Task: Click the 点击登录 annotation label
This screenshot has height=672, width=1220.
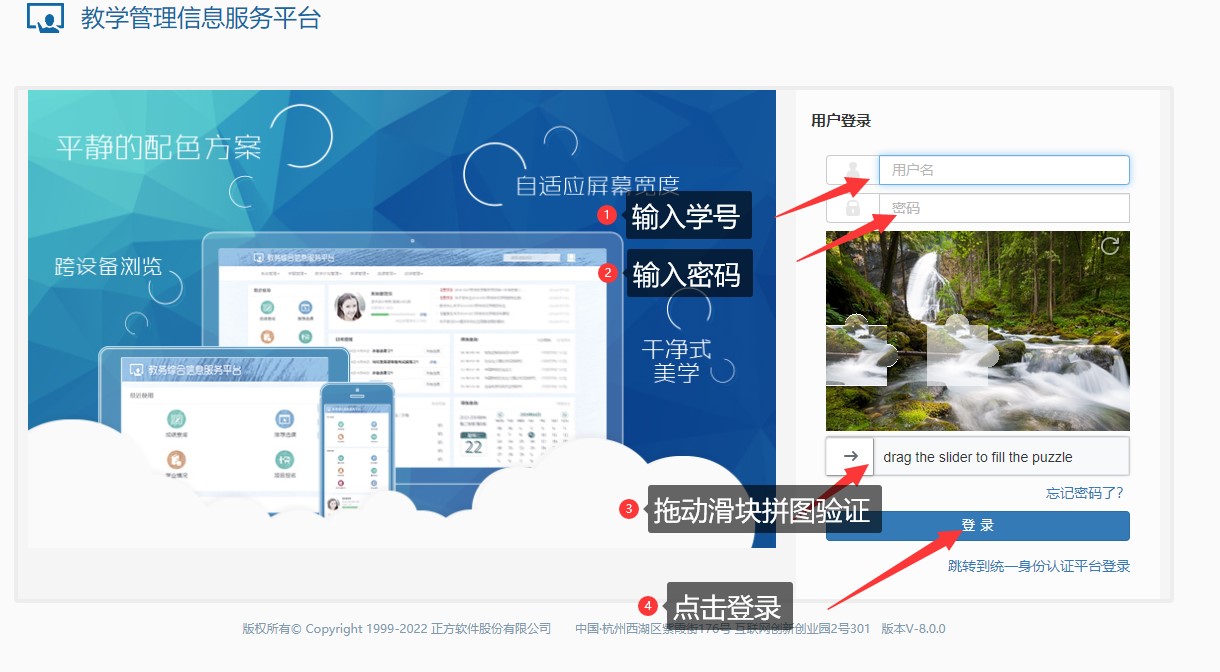Action: point(729,604)
